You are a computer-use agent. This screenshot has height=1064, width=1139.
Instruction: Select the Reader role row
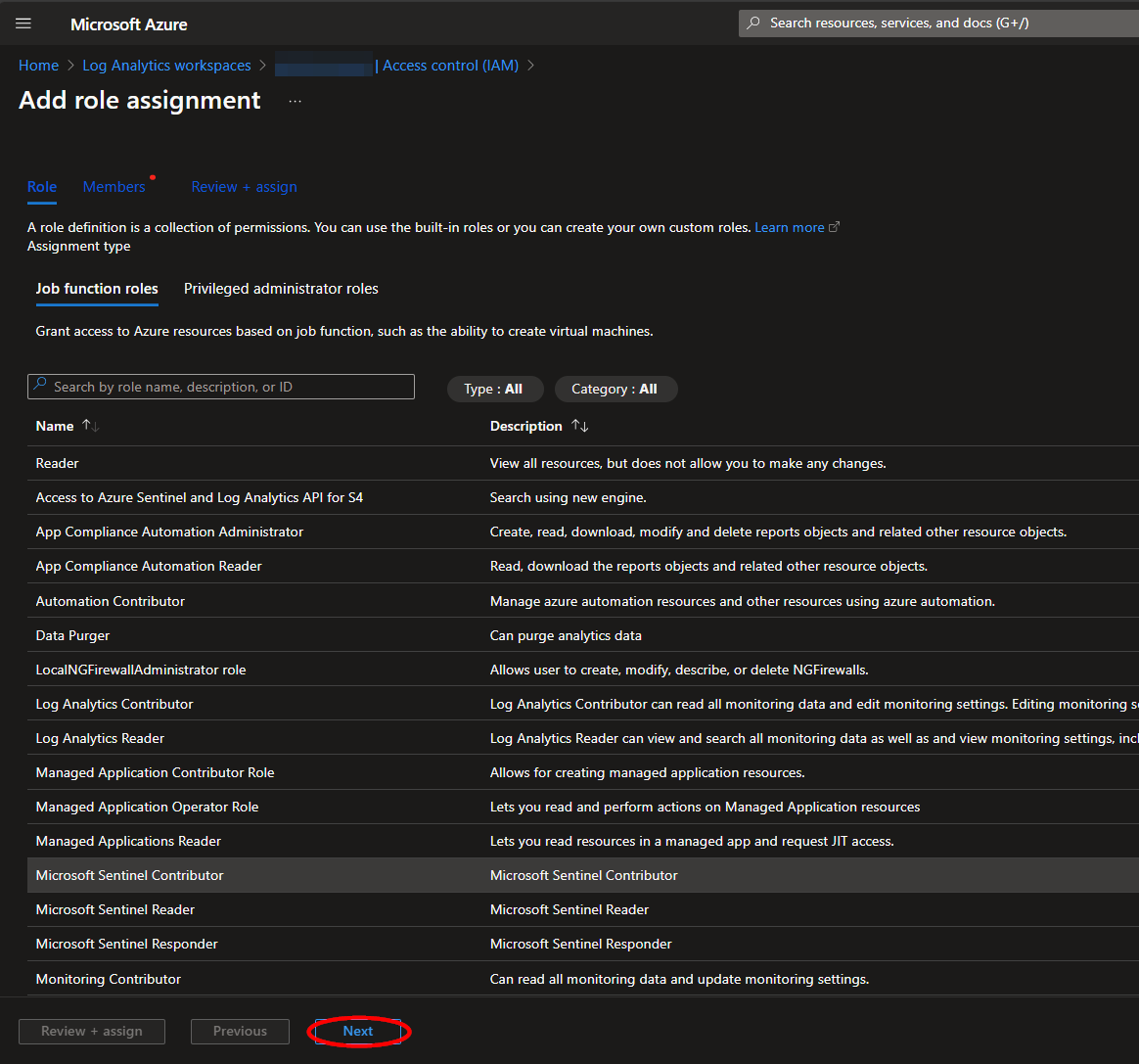tap(582, 463)
